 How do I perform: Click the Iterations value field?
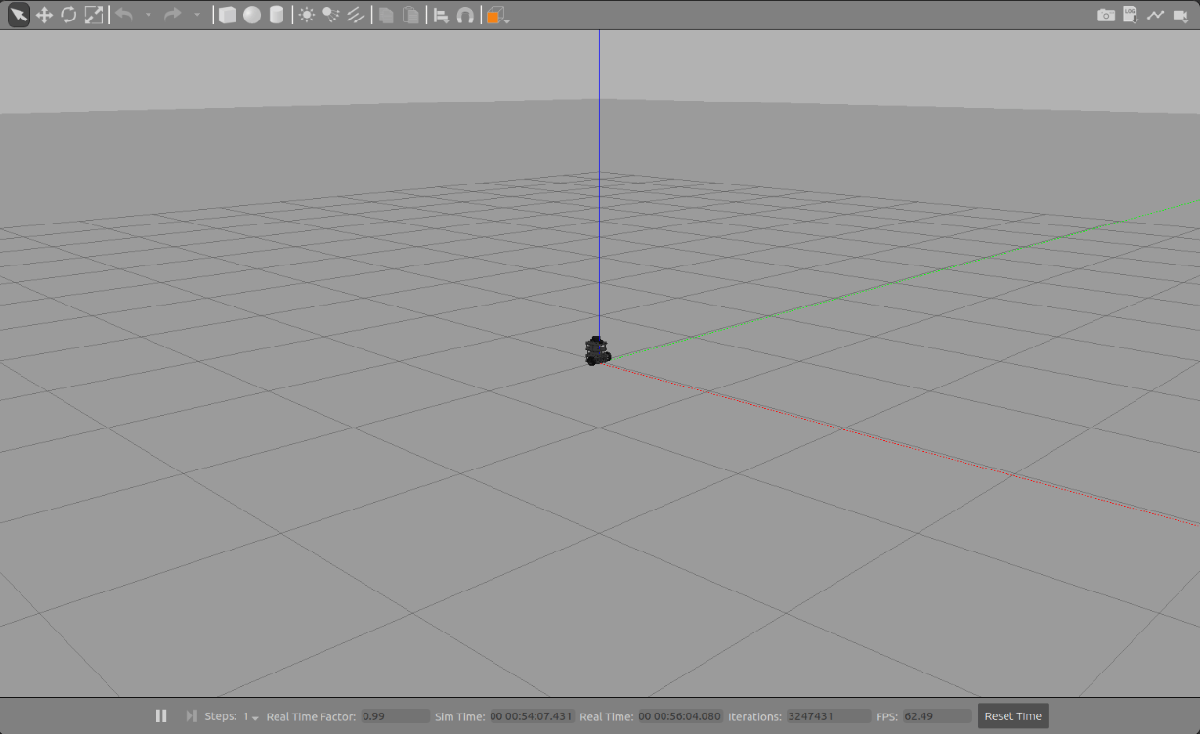pos(828,716)
